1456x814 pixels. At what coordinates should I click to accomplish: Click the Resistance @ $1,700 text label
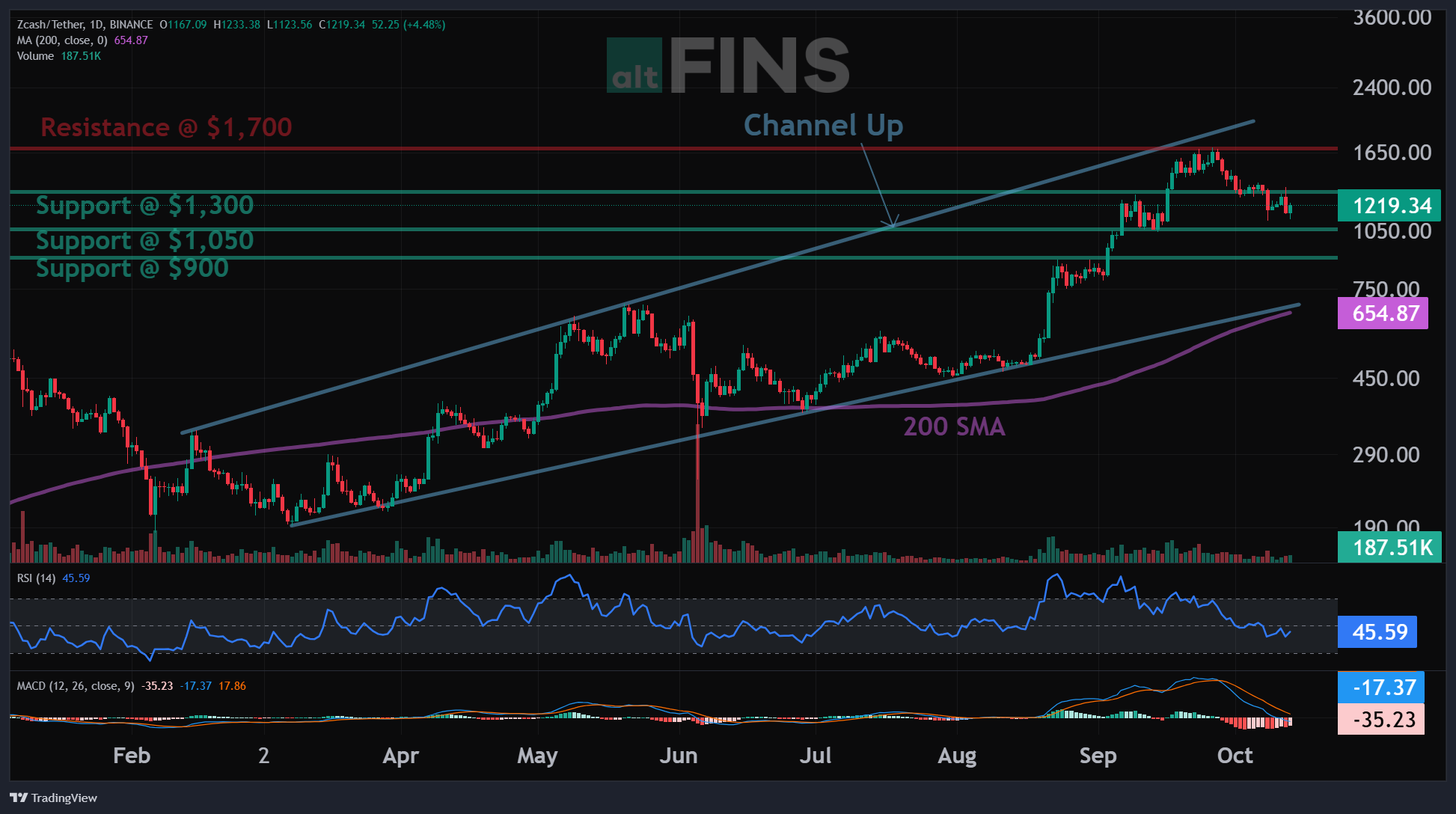tap(166, 127)
